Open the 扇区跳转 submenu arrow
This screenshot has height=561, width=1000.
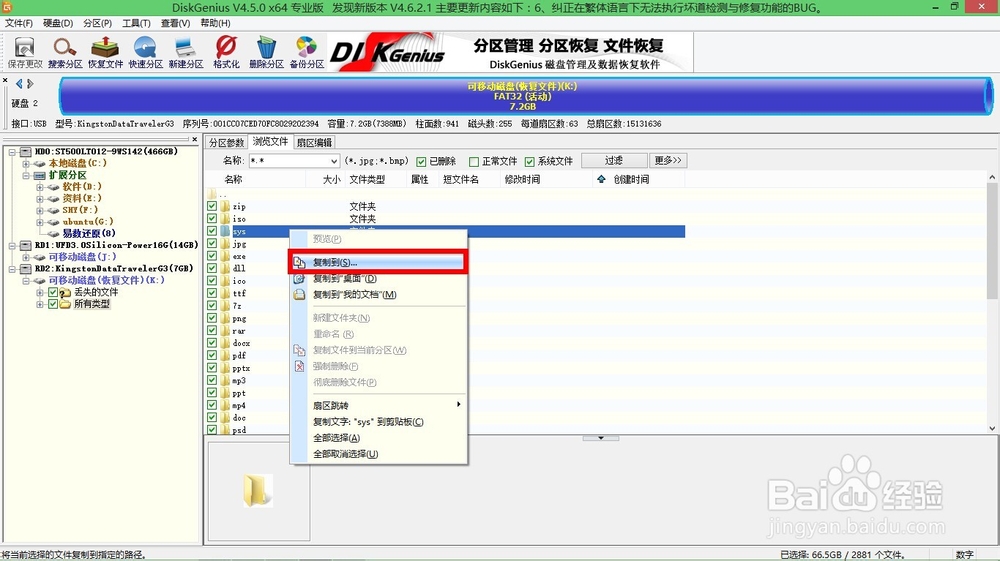click(459, 404)
